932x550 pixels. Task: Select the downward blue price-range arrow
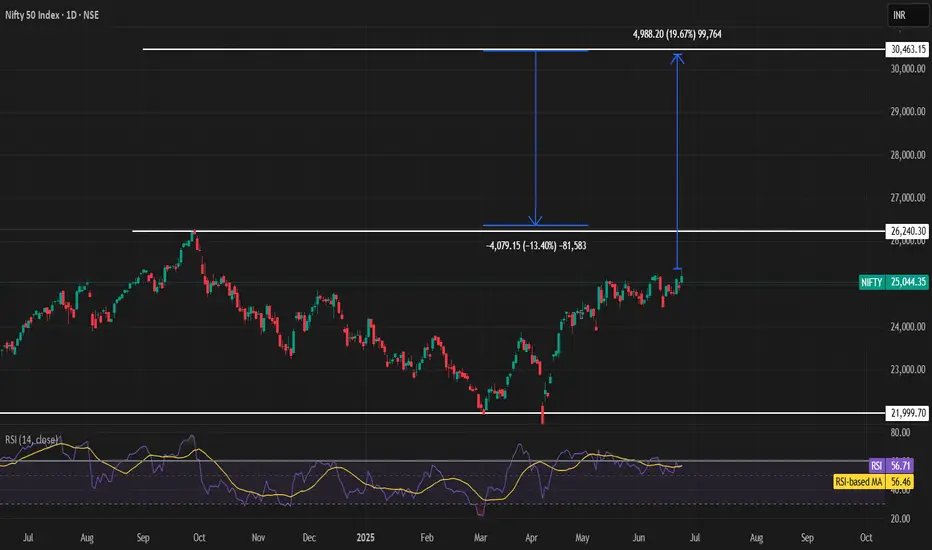[x=536, y=138]
